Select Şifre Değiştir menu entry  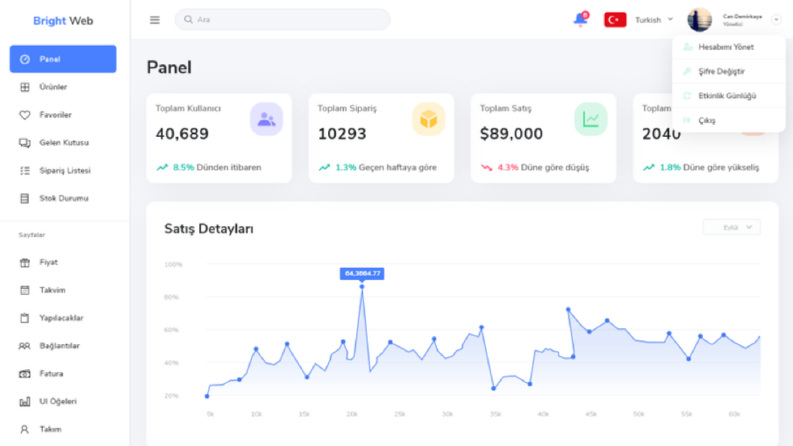click(729, 71)
